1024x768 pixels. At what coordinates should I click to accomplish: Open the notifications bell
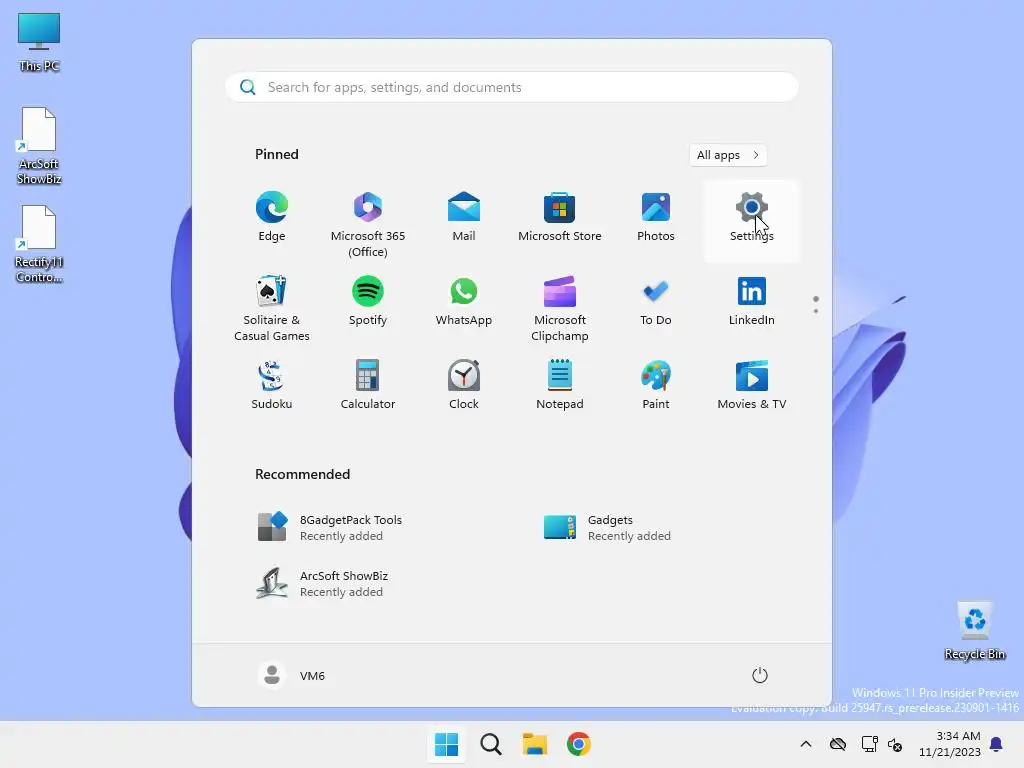[997, 744]
